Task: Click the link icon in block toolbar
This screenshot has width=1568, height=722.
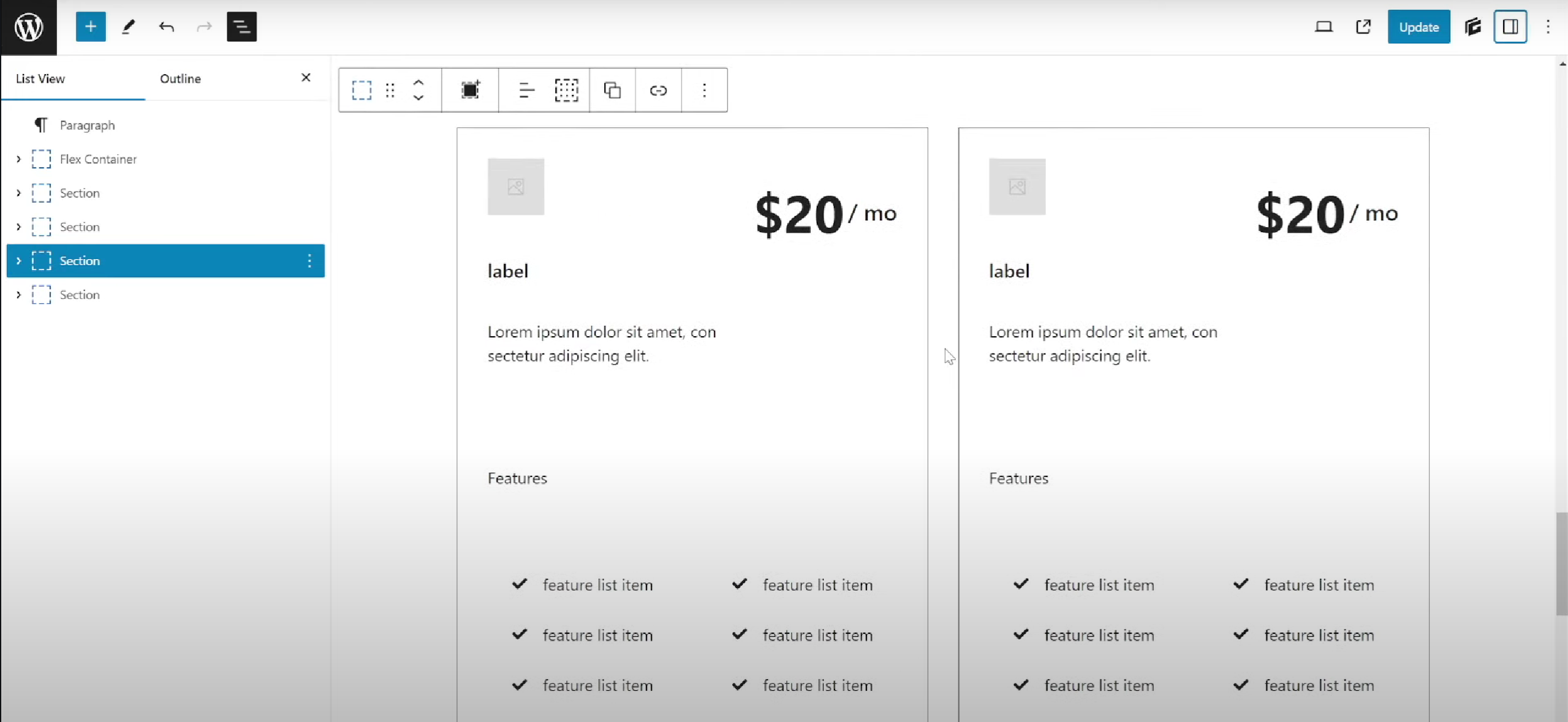Action: click(x=658, y=91)
